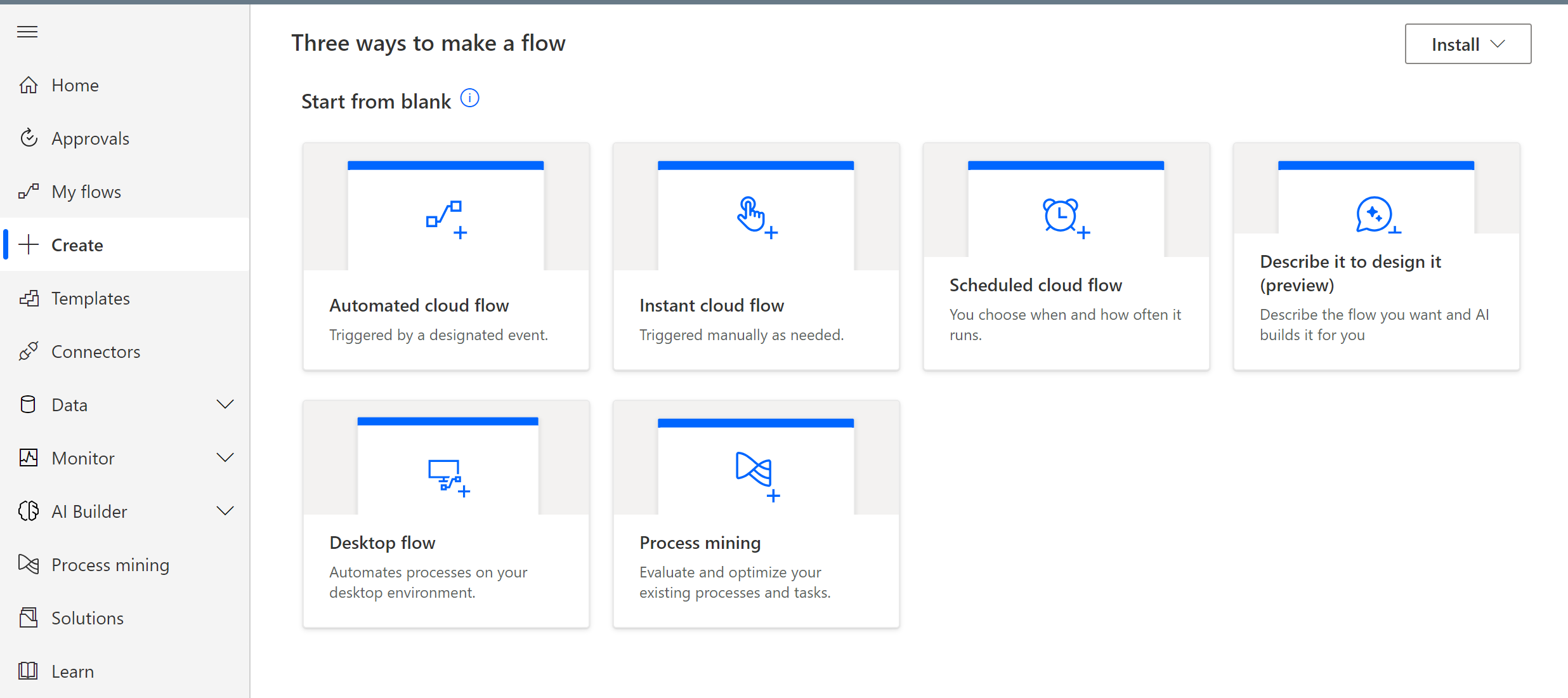
Task: Click the Monitor label in sidebar
Action: [x=83, y=458]
